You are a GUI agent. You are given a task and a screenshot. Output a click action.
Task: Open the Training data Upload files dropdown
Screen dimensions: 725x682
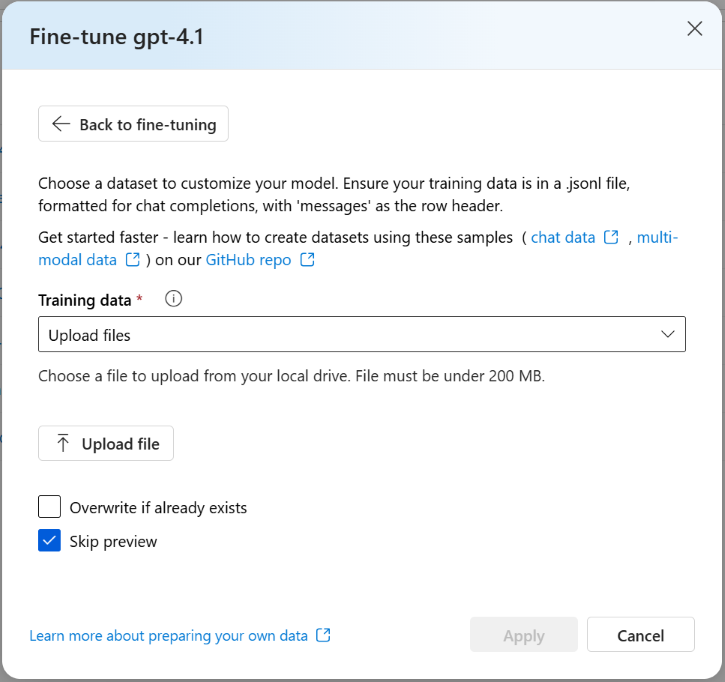pyautogui.click(x=362, y=334)
